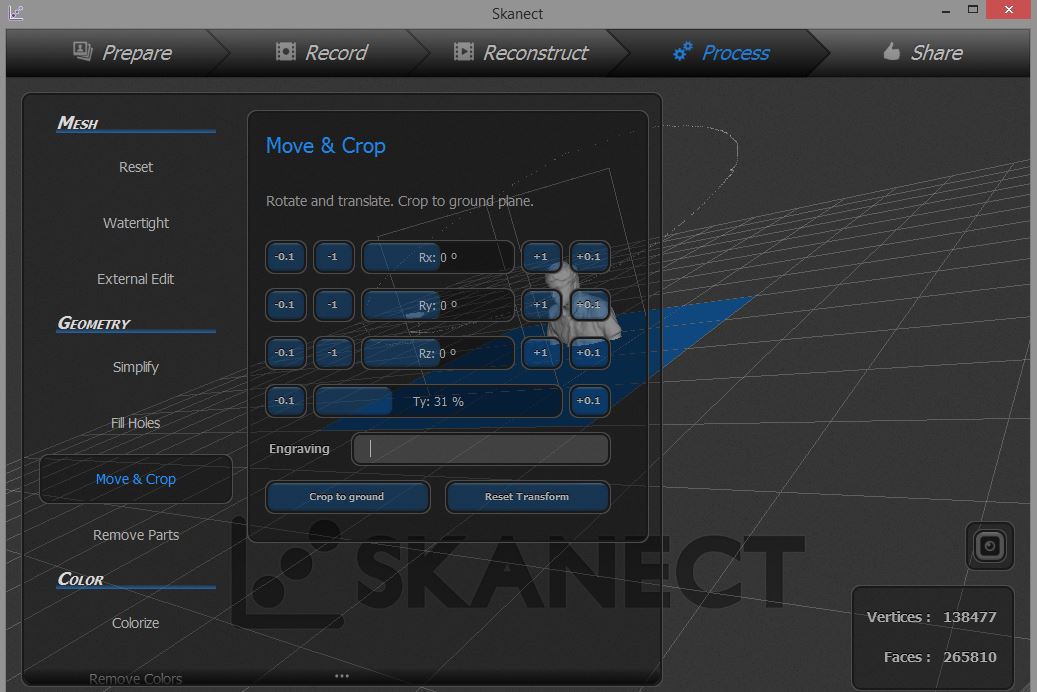This screenshot has width=1037, height=692.
Task: Click the screenshot camera icon button
Action: point(989,546)
